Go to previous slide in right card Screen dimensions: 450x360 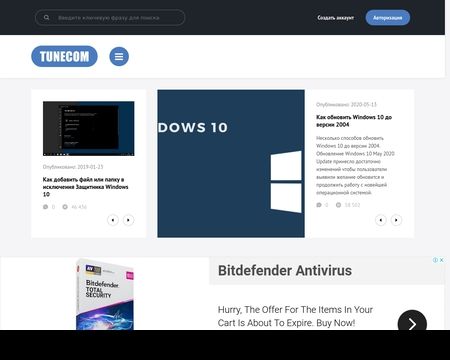pos(381,220)
